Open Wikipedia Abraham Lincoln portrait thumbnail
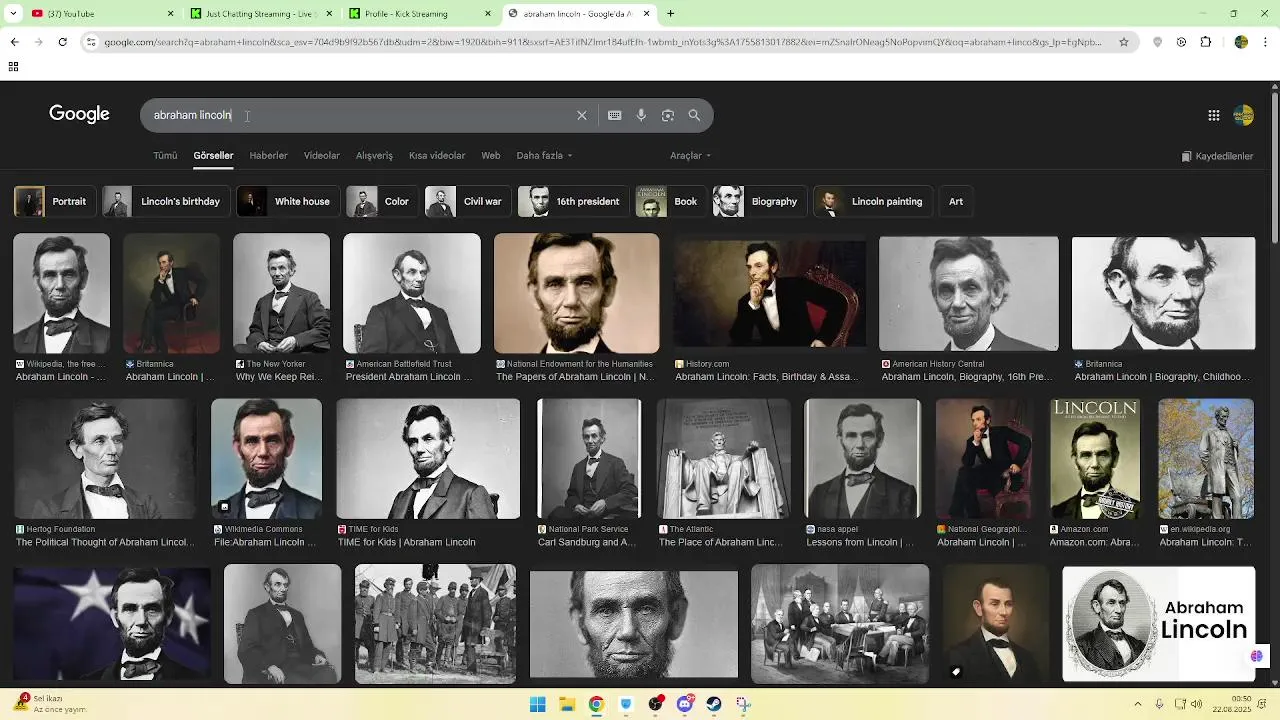 pyautogui.click(x=61, y=294)
